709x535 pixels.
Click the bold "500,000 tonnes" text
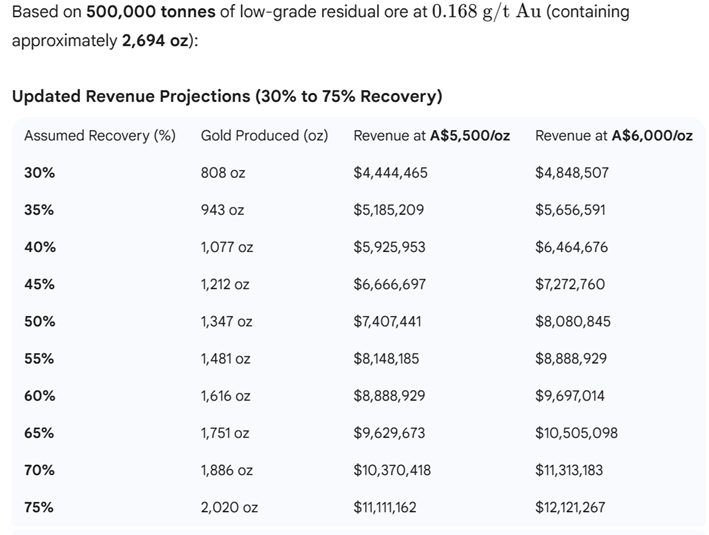tap(148, 13)
